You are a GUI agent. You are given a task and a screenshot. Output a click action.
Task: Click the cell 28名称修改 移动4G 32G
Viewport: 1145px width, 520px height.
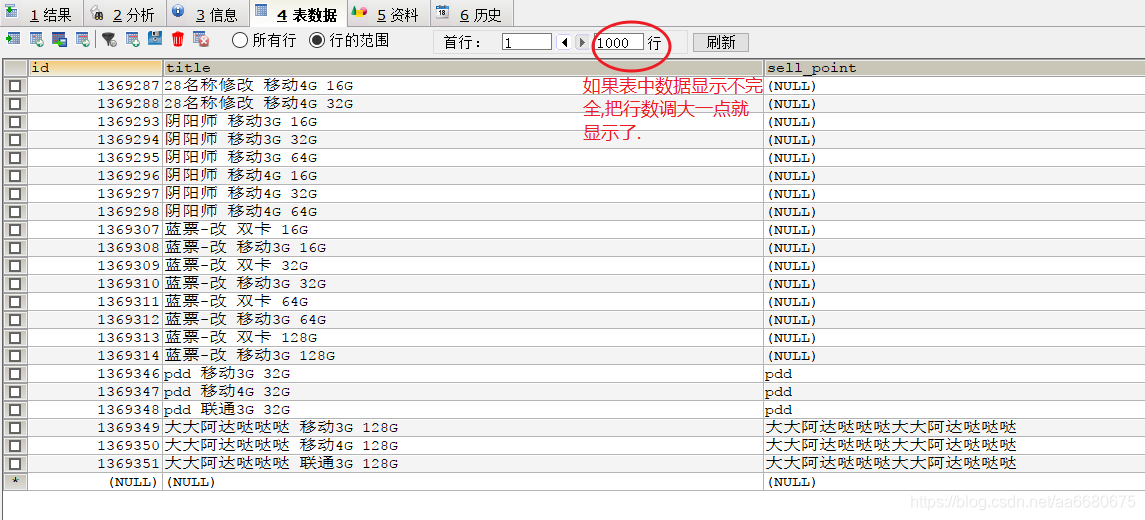click(x=463, y=104)
